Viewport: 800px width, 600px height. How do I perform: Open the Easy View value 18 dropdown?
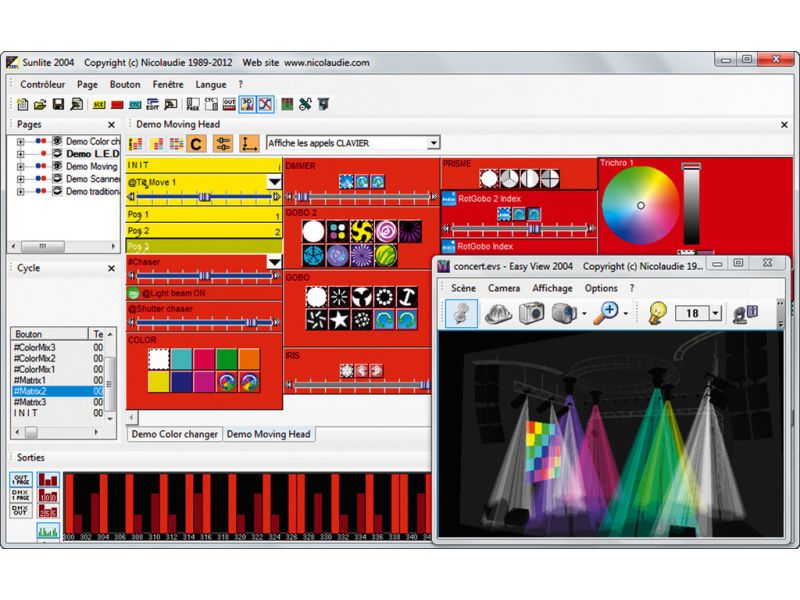[715, 313]
